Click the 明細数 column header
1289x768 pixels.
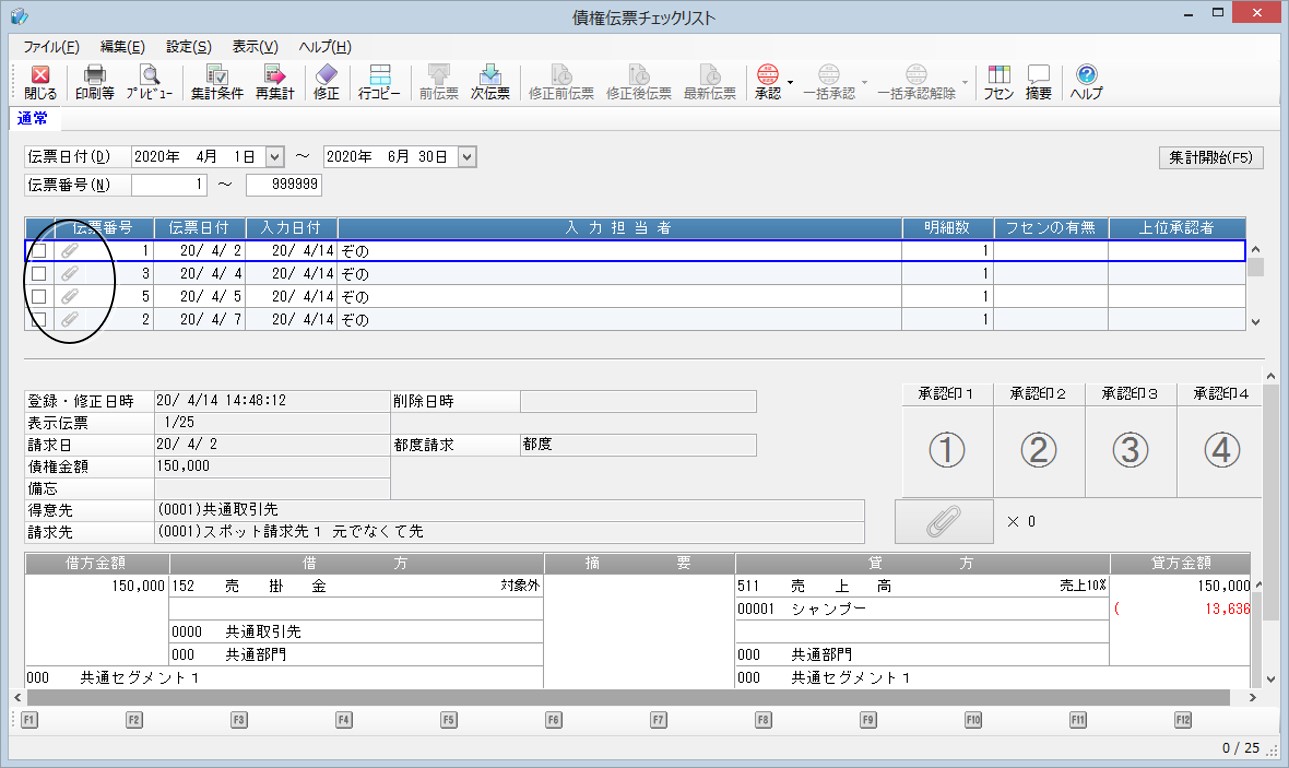(x=947, y=228)
